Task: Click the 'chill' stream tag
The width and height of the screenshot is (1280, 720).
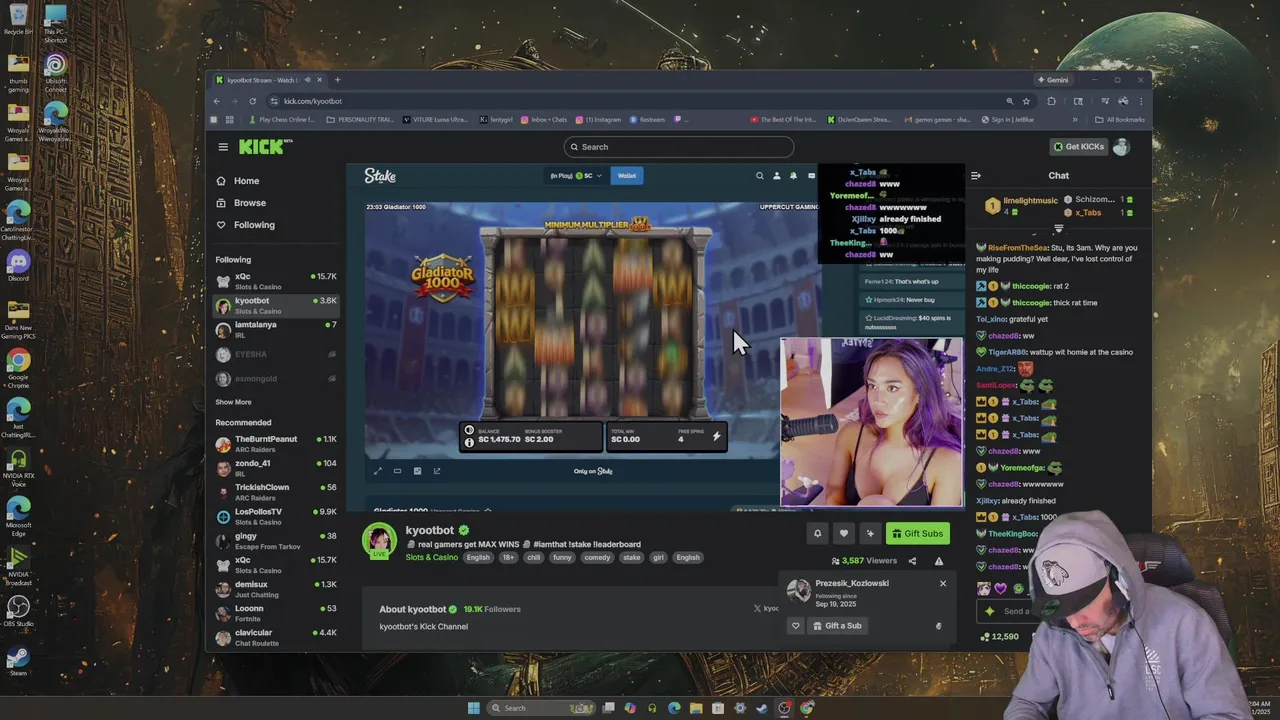Action: point(534,557)
